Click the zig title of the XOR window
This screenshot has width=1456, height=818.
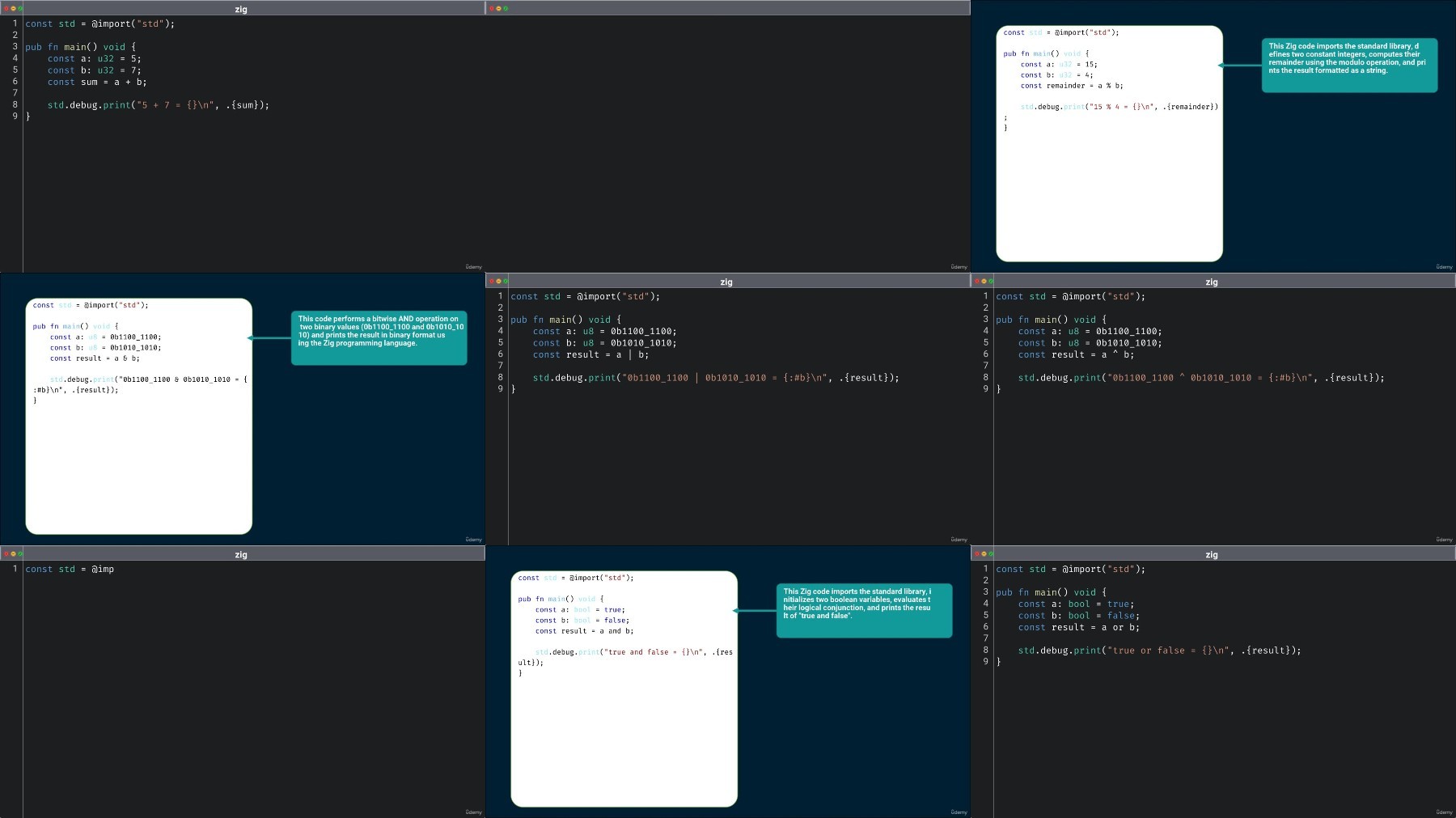tap(1212, 282)
